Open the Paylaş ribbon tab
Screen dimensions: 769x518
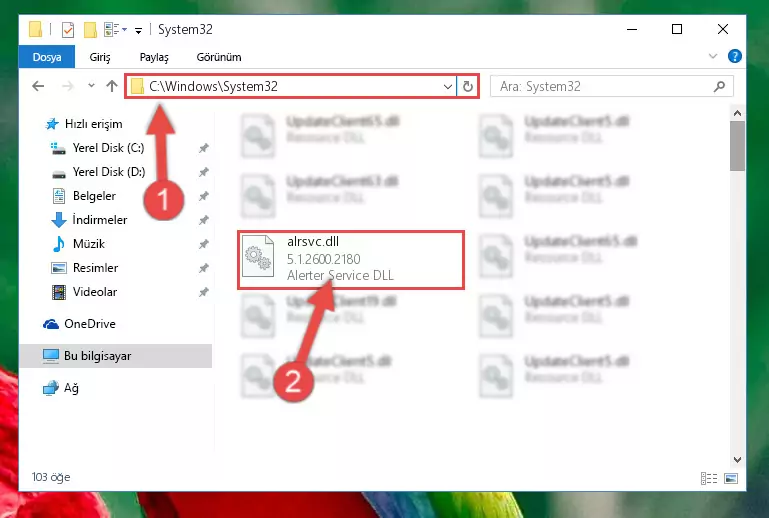pyautogui.click(x=154, y=57)
